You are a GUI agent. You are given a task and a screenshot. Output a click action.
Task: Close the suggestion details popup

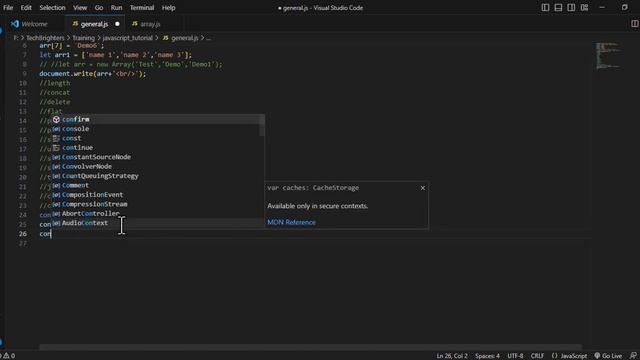pos(423,188)
